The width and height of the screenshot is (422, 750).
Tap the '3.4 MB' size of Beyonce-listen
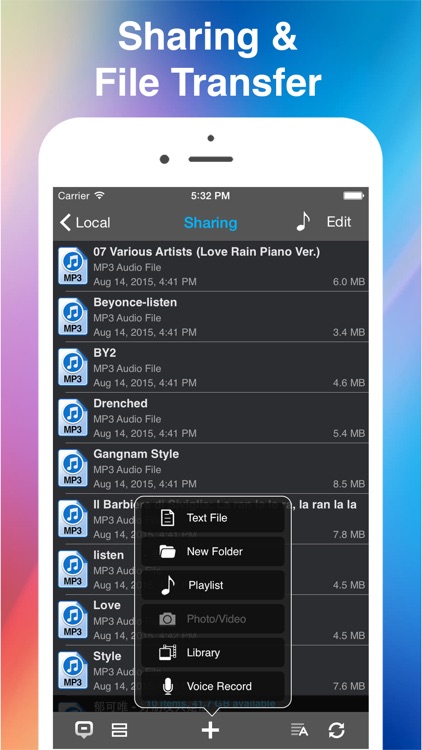349,332
